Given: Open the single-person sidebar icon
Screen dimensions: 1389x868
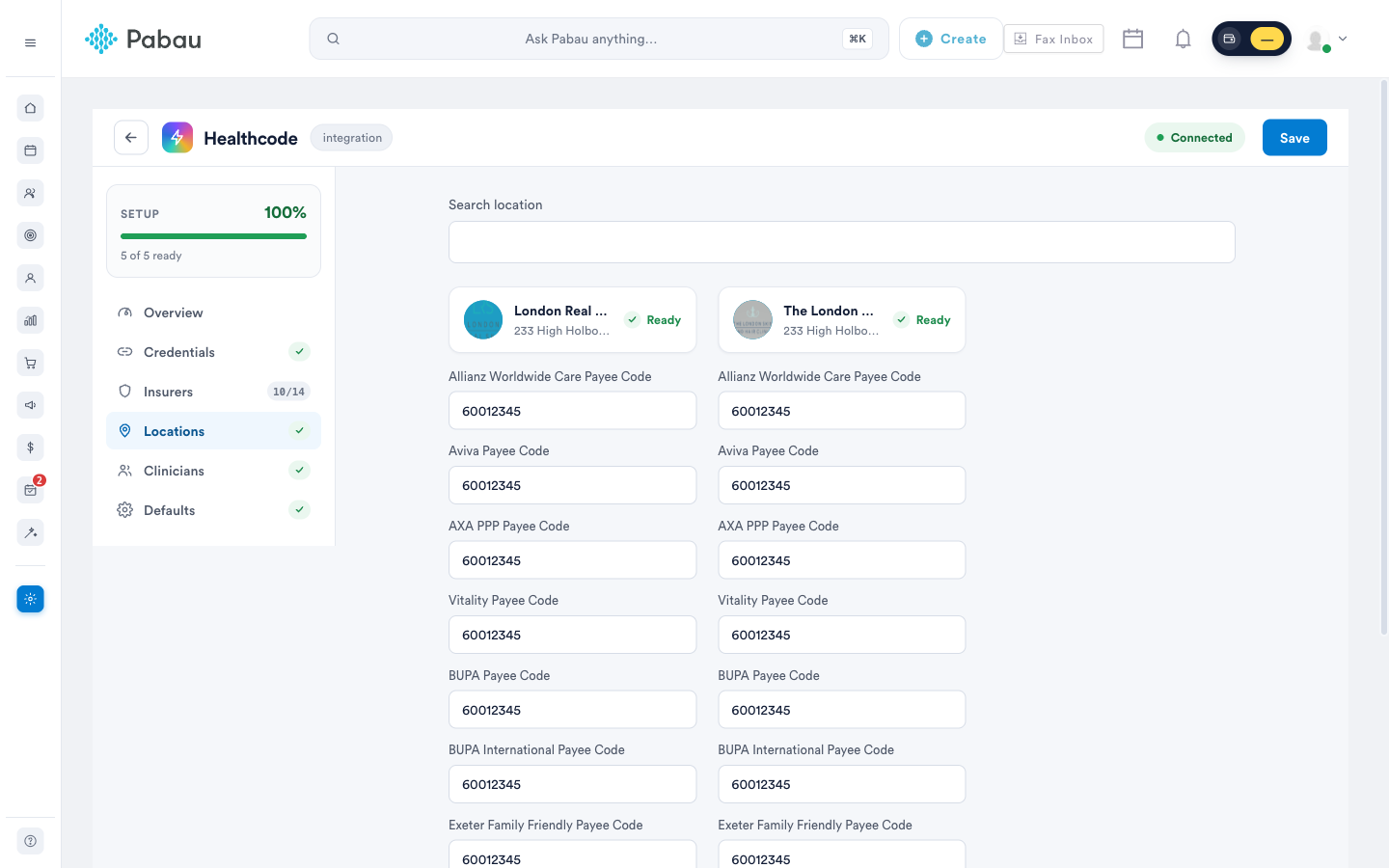Looking at the screenshot, I should tap(30, 278).
